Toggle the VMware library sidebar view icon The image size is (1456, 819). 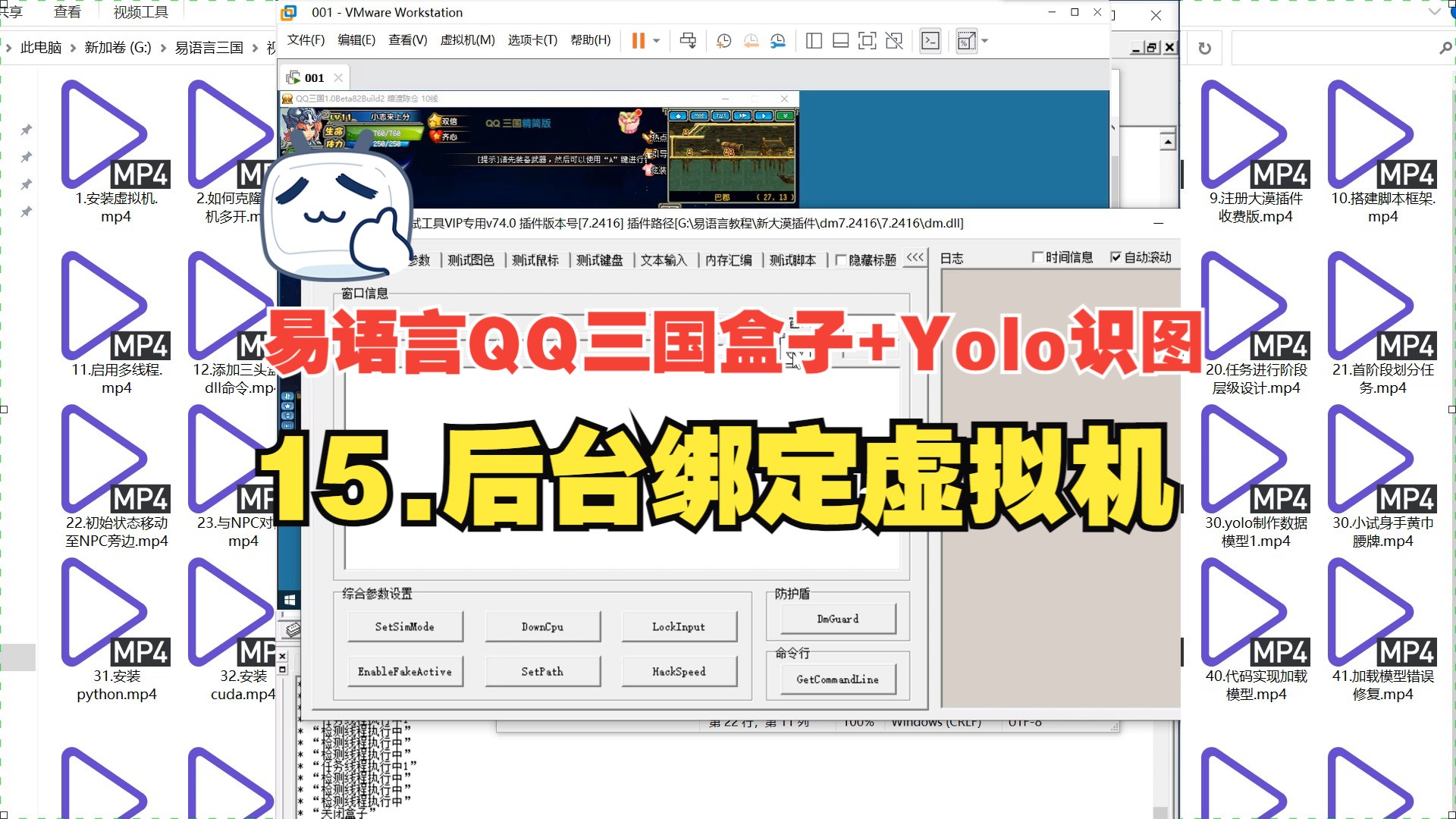coord(814,41)
